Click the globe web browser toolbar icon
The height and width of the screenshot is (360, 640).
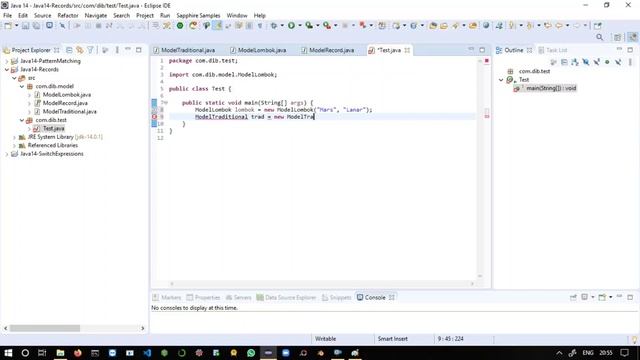click(x=486, y=26)
